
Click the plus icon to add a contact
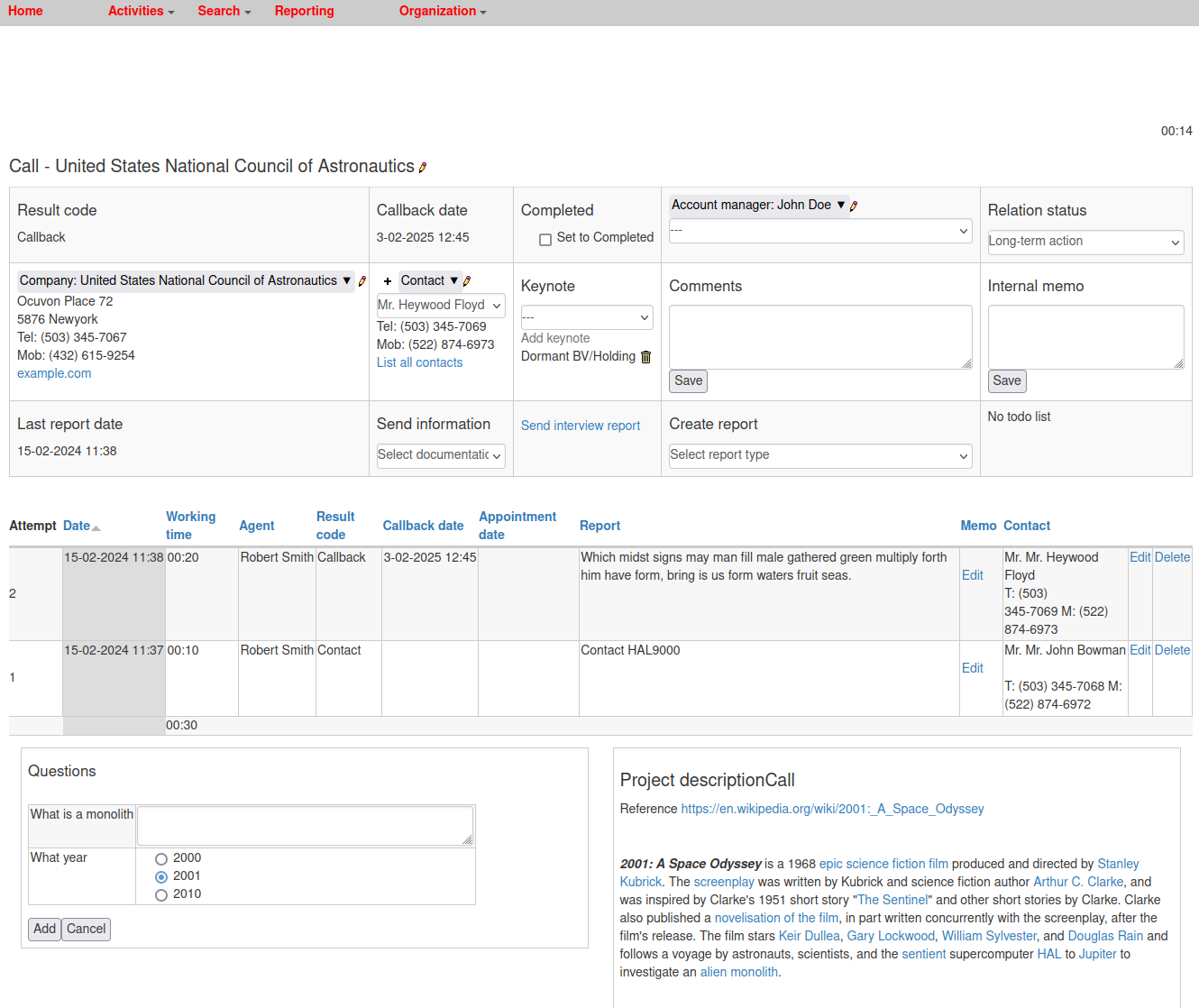click(388, 281)
